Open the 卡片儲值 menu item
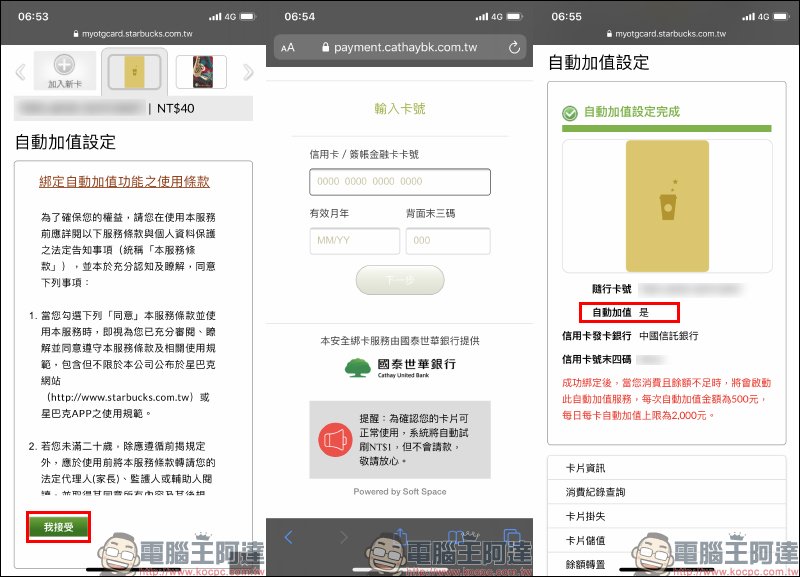 667,540
